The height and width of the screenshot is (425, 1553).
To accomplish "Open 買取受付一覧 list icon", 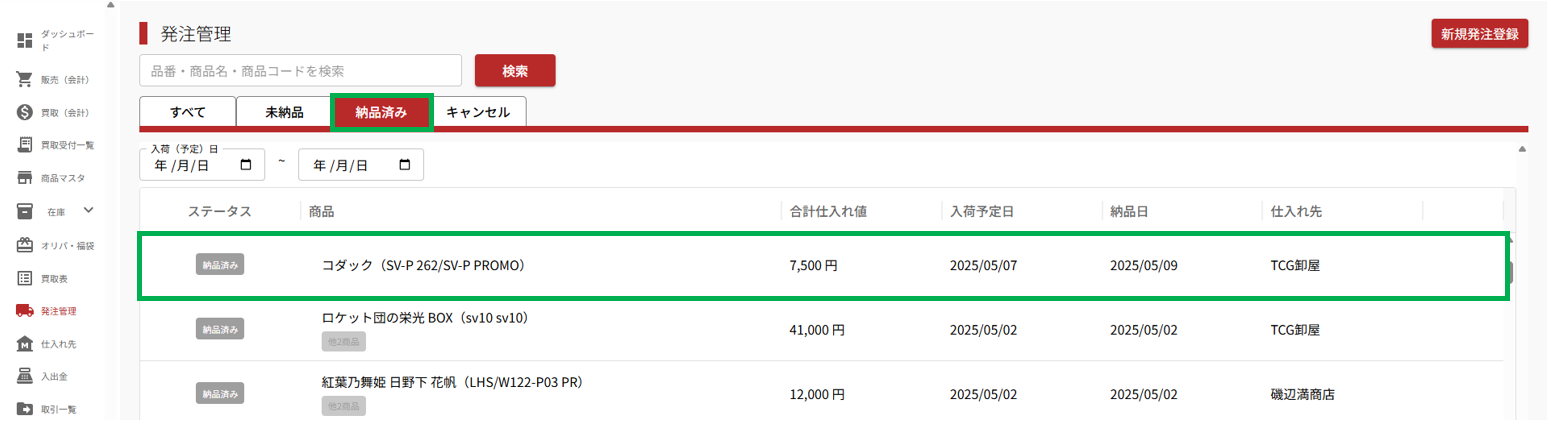I will coord(25,145).
